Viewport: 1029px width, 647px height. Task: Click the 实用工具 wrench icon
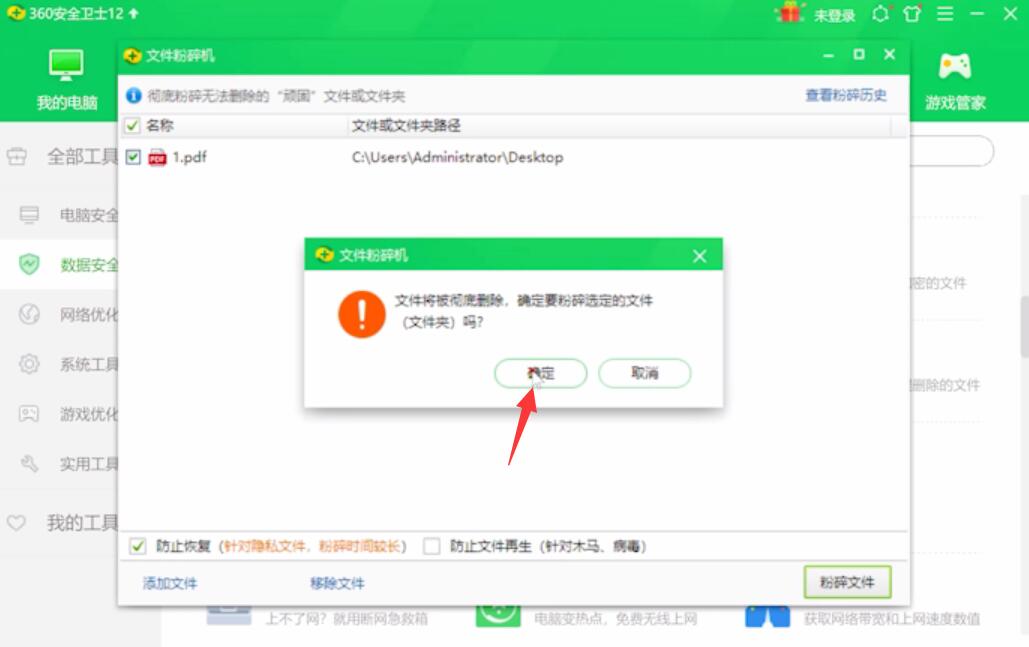point(29,464)
